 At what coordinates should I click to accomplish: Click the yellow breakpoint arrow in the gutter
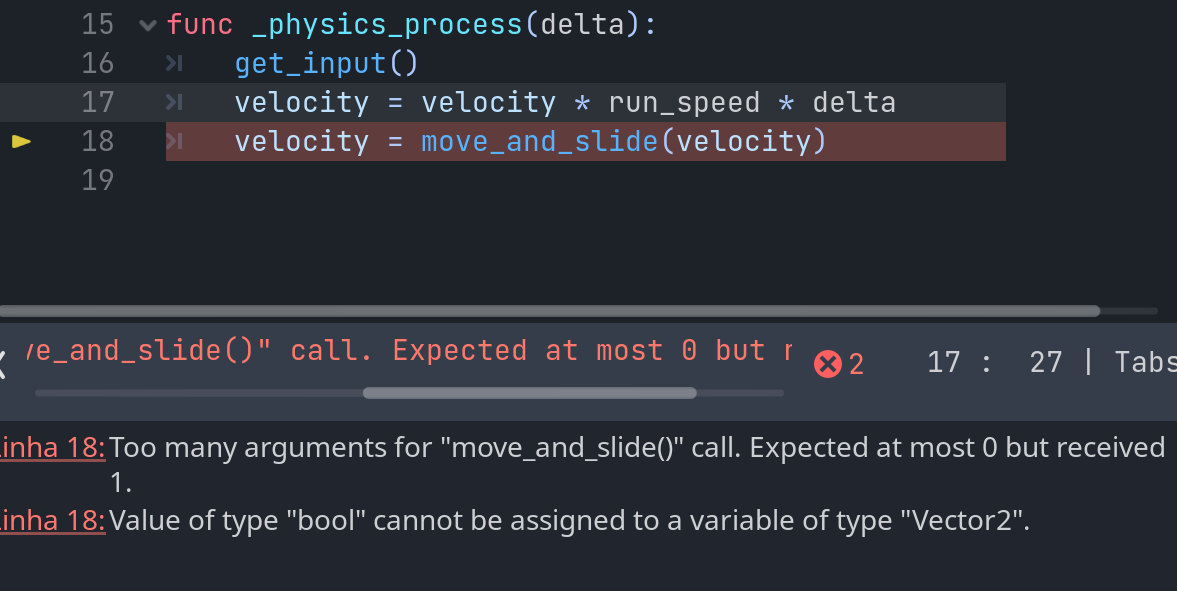click(x=21, y=142)
